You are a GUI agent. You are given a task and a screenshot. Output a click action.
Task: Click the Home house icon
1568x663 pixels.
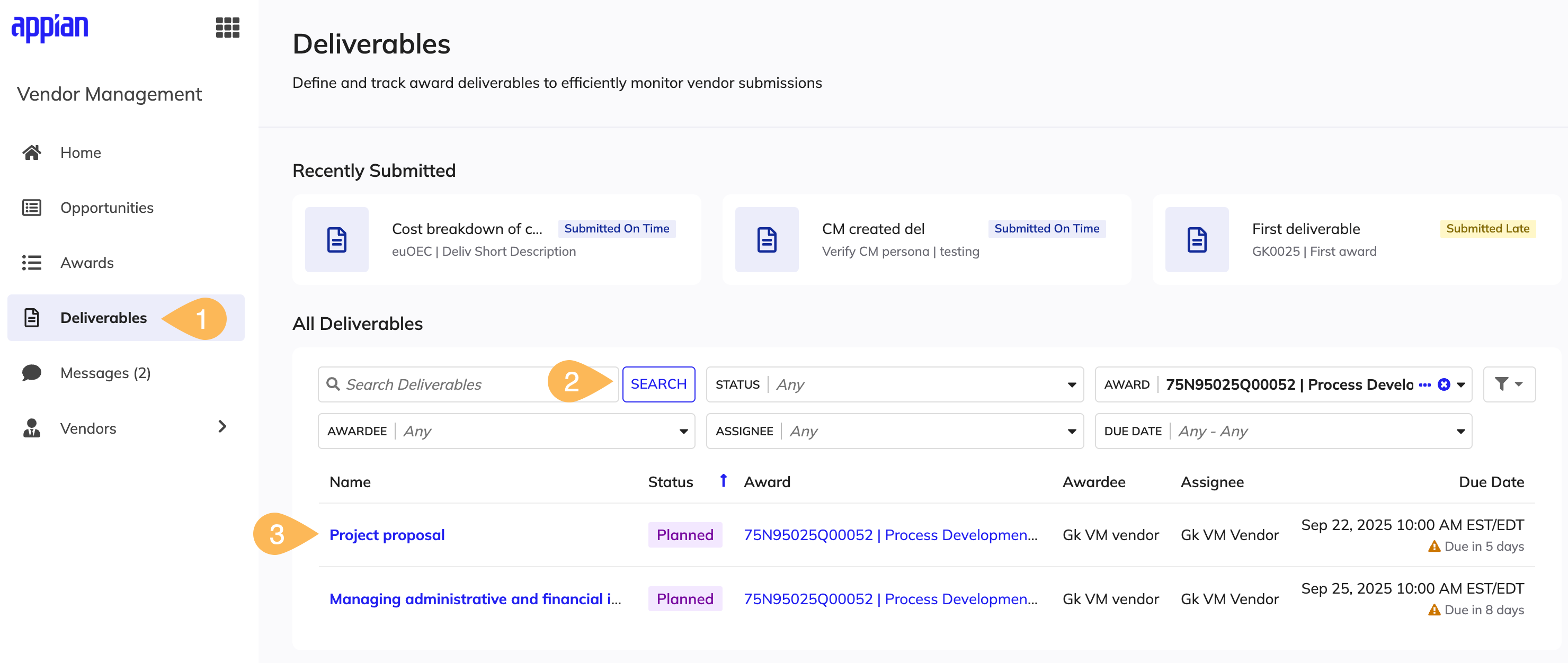pos(32,152)
